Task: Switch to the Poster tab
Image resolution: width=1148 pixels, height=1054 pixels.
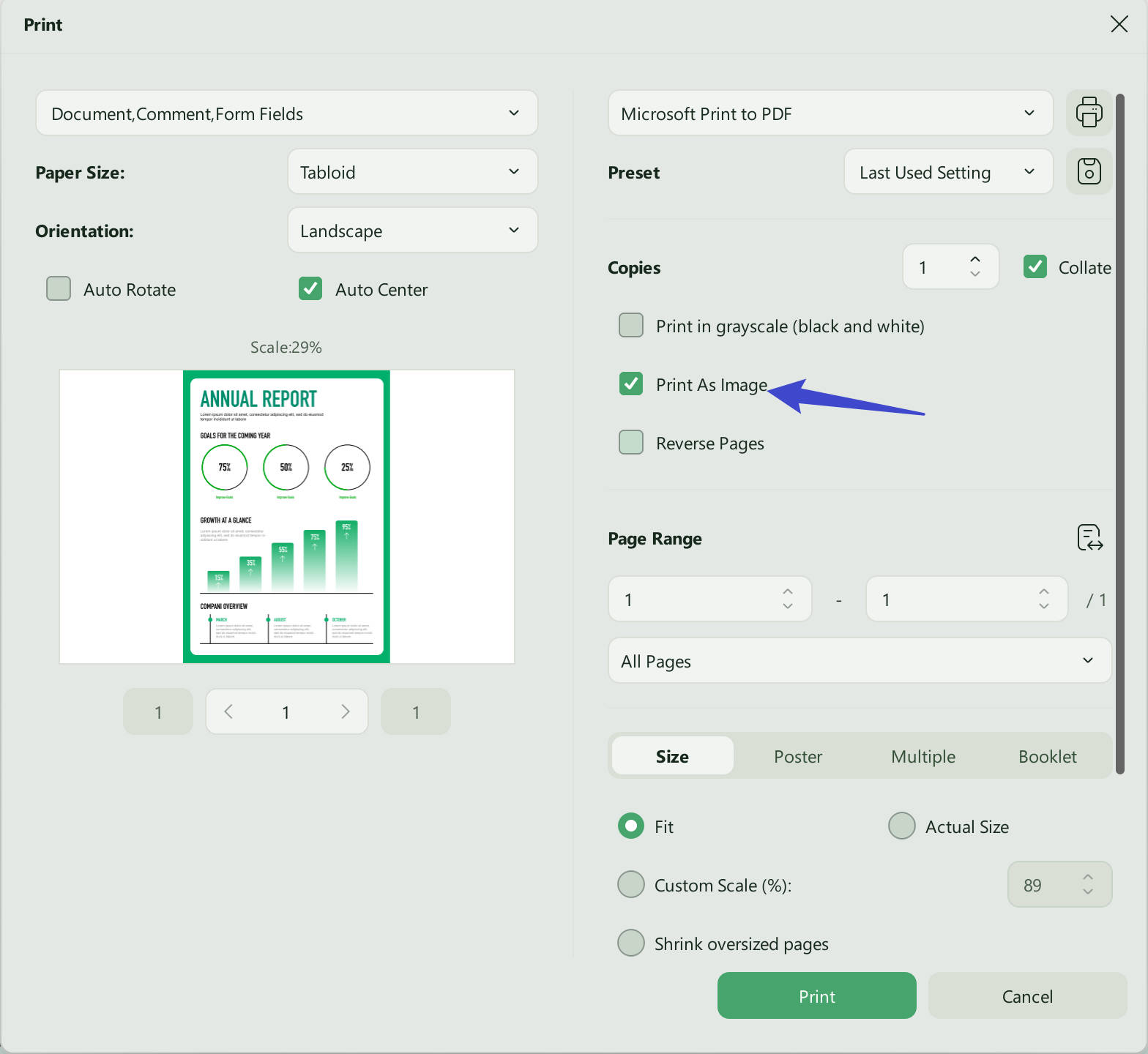Action: [x=798, y=755]
